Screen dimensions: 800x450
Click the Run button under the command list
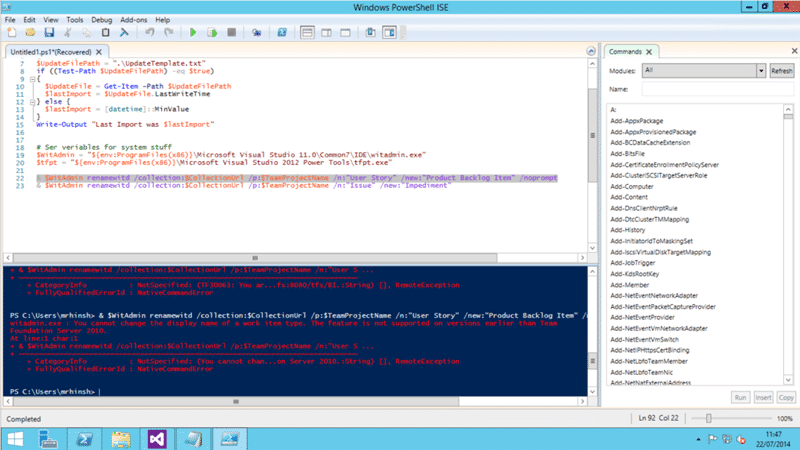740,397
